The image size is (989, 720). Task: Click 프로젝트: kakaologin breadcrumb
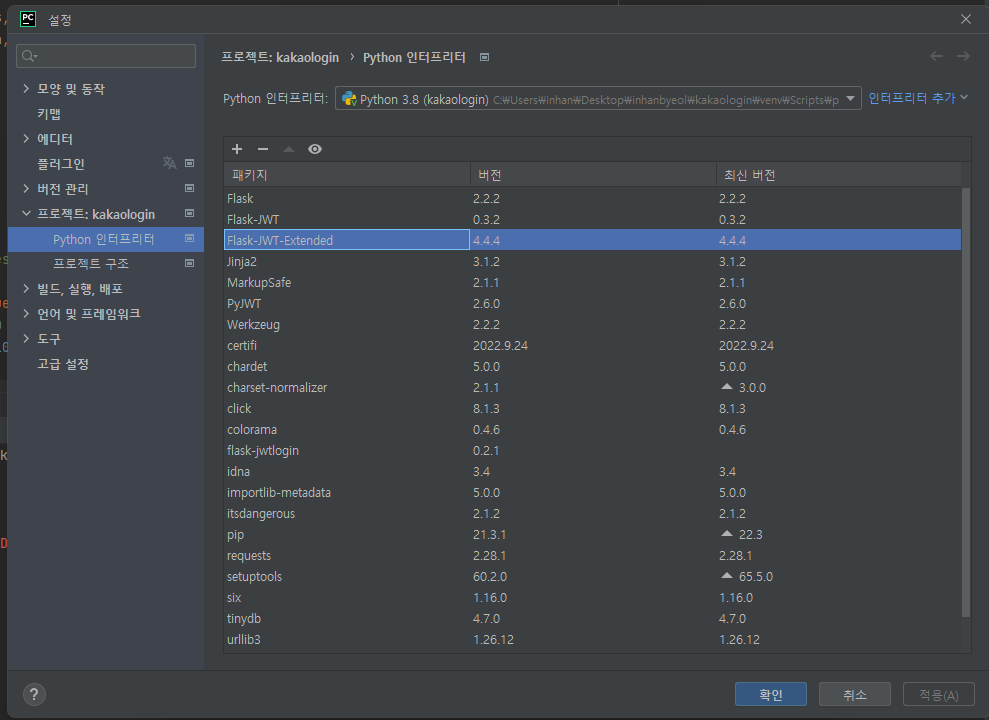pyautogui.click(x=280, y=57)
